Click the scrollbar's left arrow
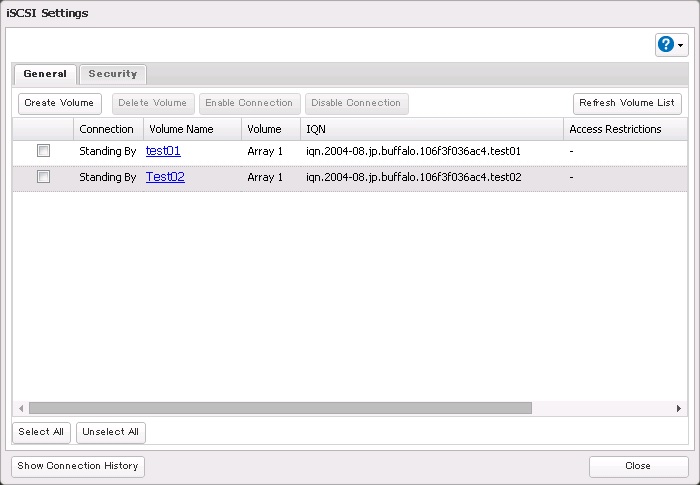 click(x=21, y=408)
